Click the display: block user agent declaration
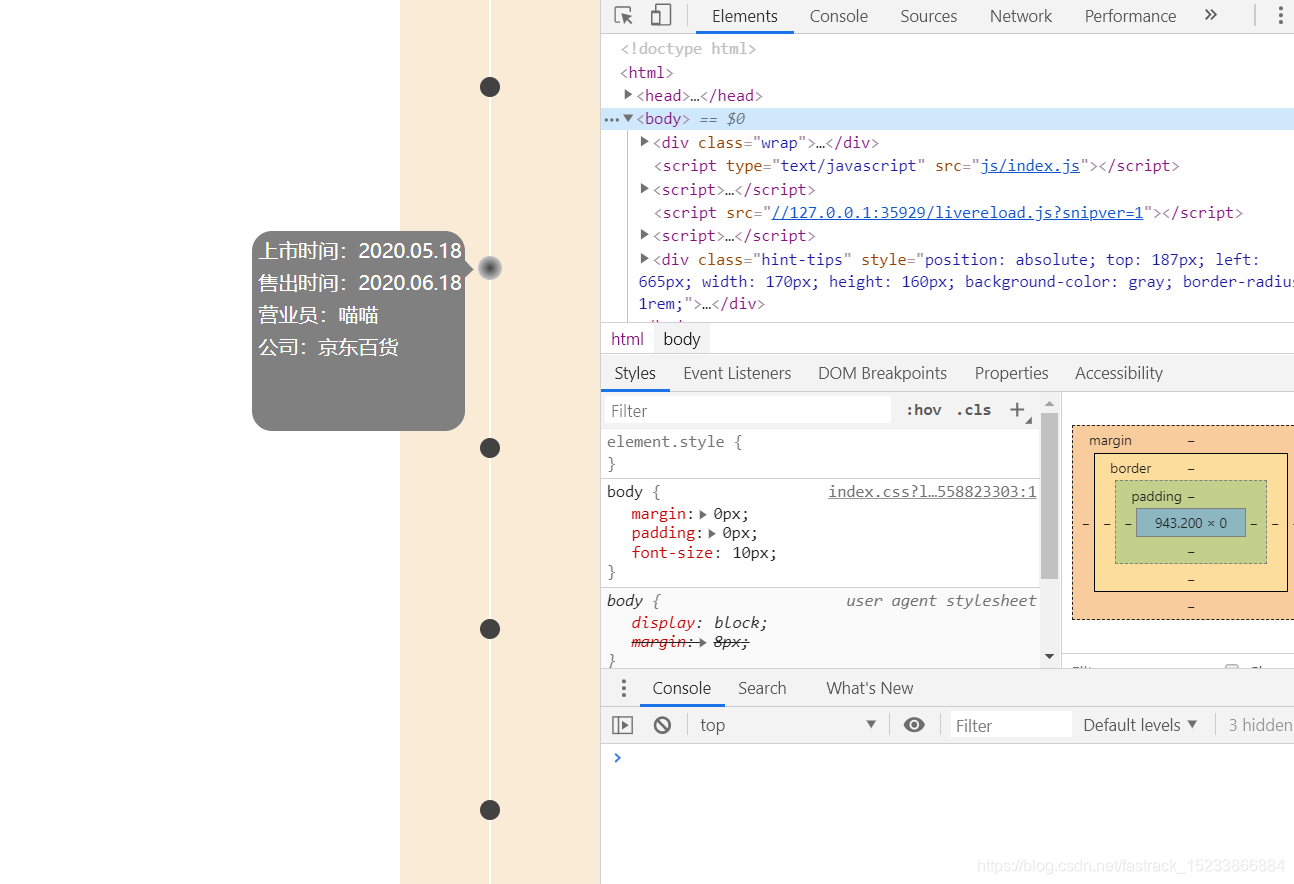 click(x=699, y=623)
